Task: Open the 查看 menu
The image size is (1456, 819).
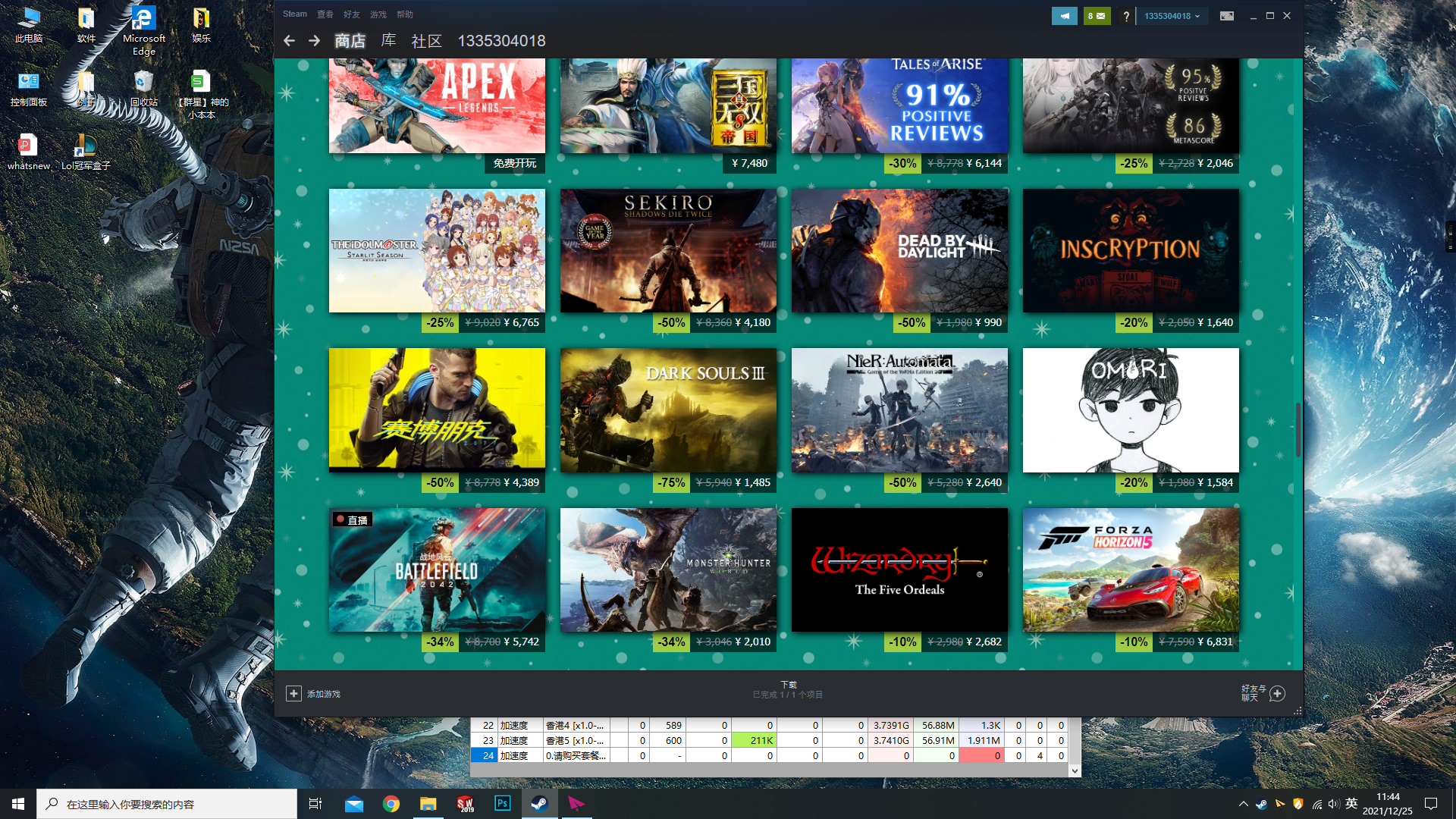Action: click(x=325, y=14)
